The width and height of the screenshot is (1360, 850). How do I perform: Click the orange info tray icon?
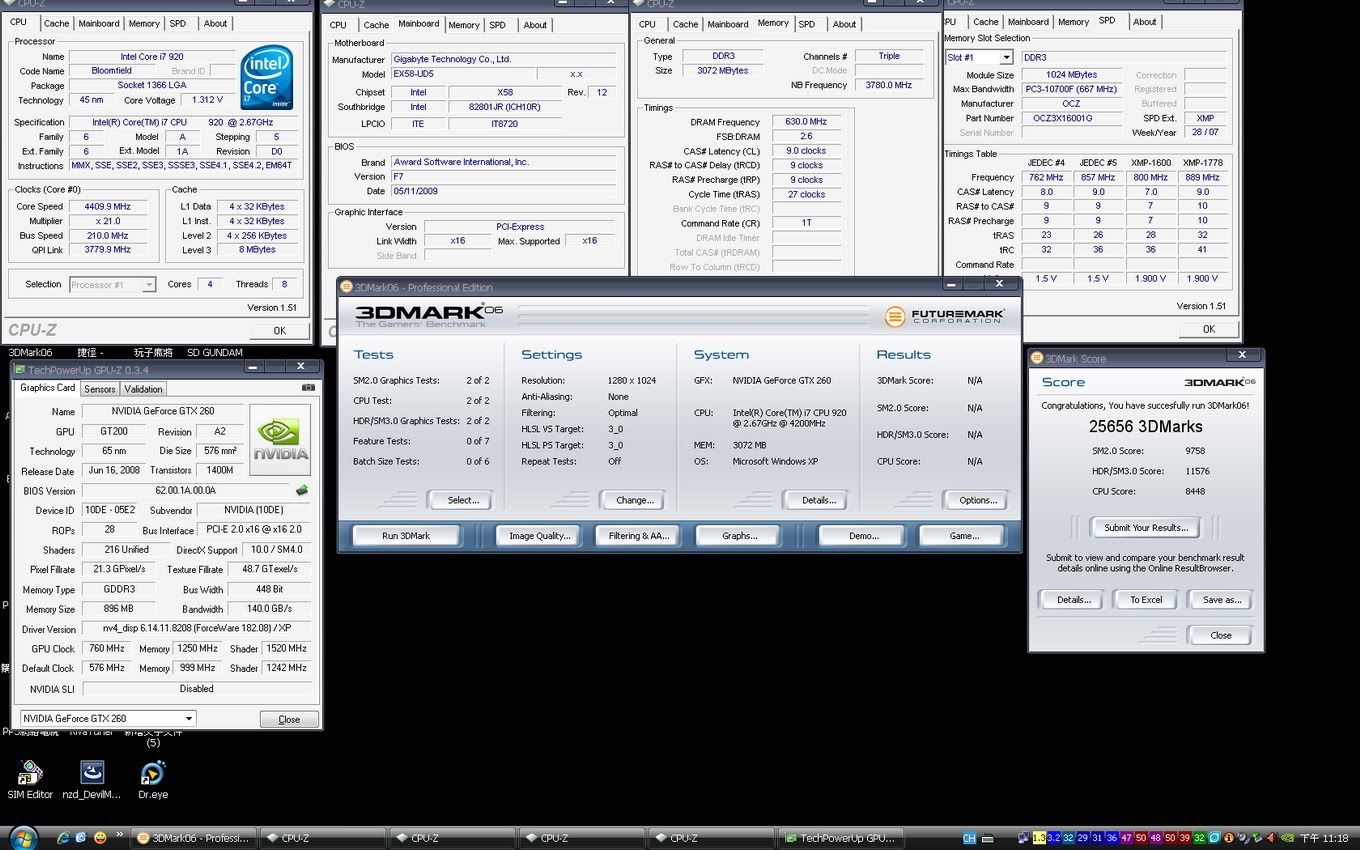click(1227, 838)
